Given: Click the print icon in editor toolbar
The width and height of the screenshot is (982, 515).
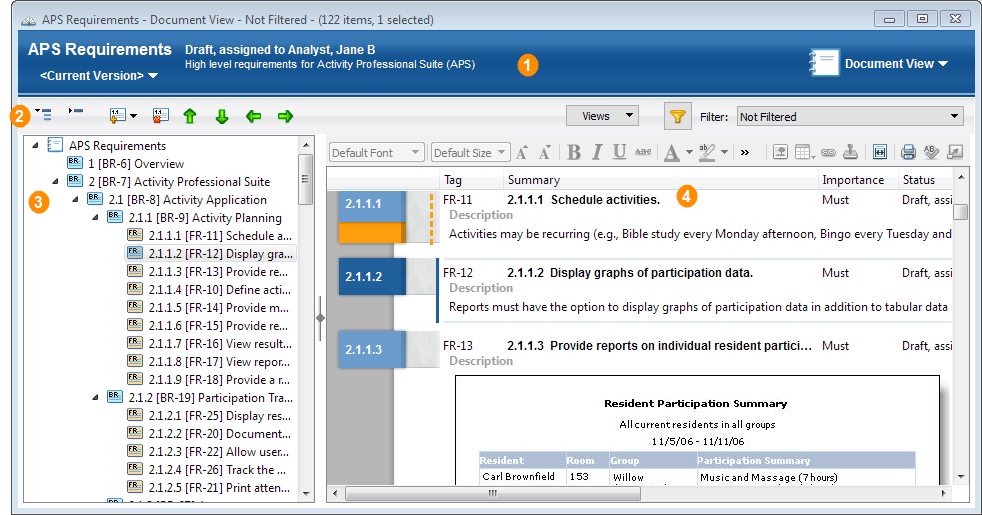Looking at the screenshot, I should 908,152.
